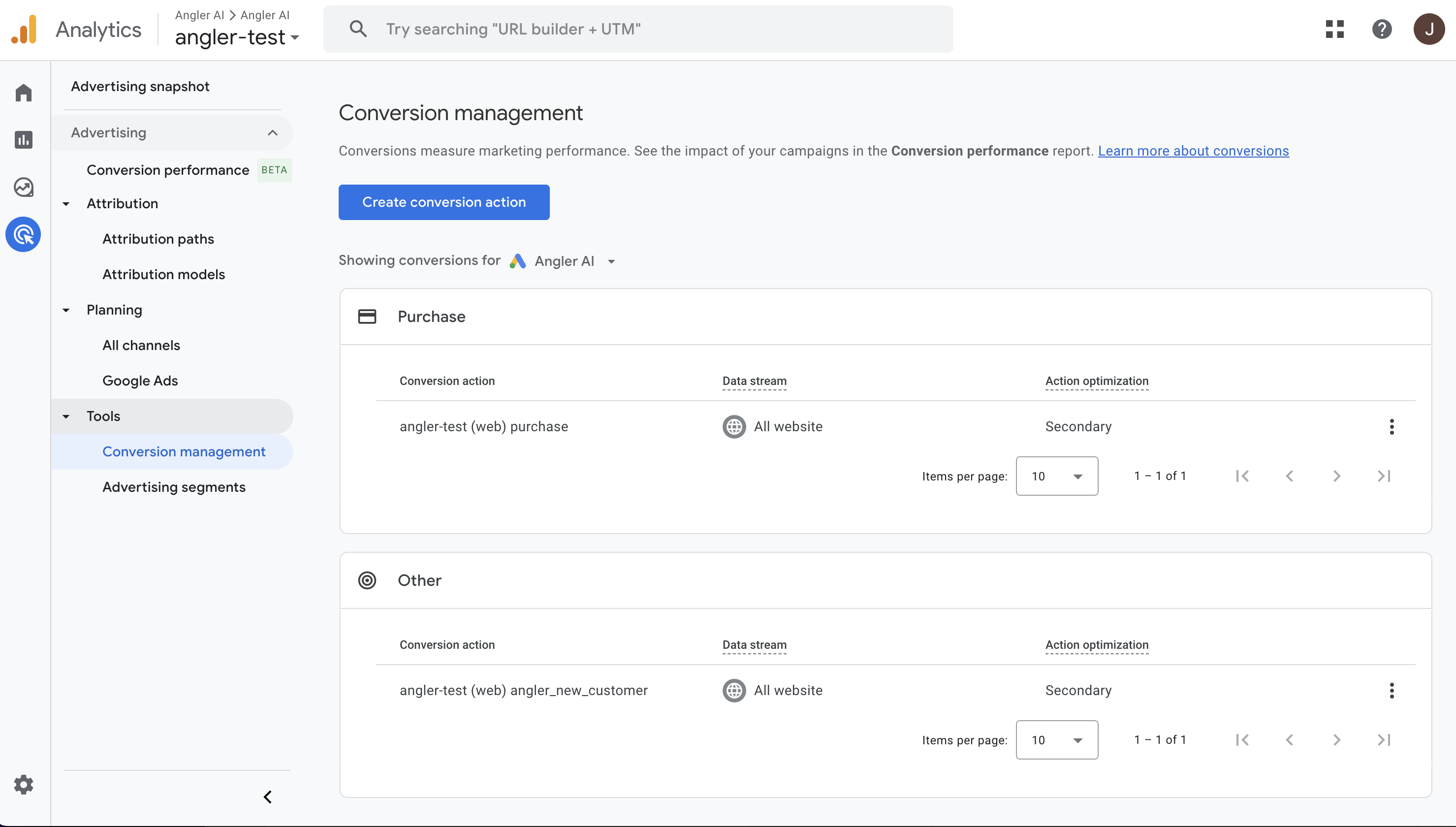Open Google Ads planning page
The height and width of the screenshot is (827, 1456).
[140, 381]
